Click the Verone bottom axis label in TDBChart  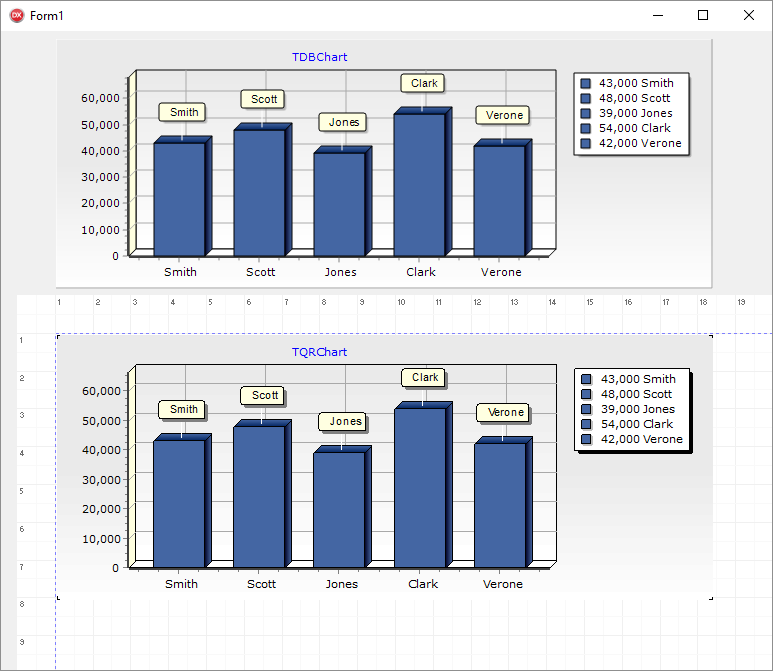tap(501, 272)
